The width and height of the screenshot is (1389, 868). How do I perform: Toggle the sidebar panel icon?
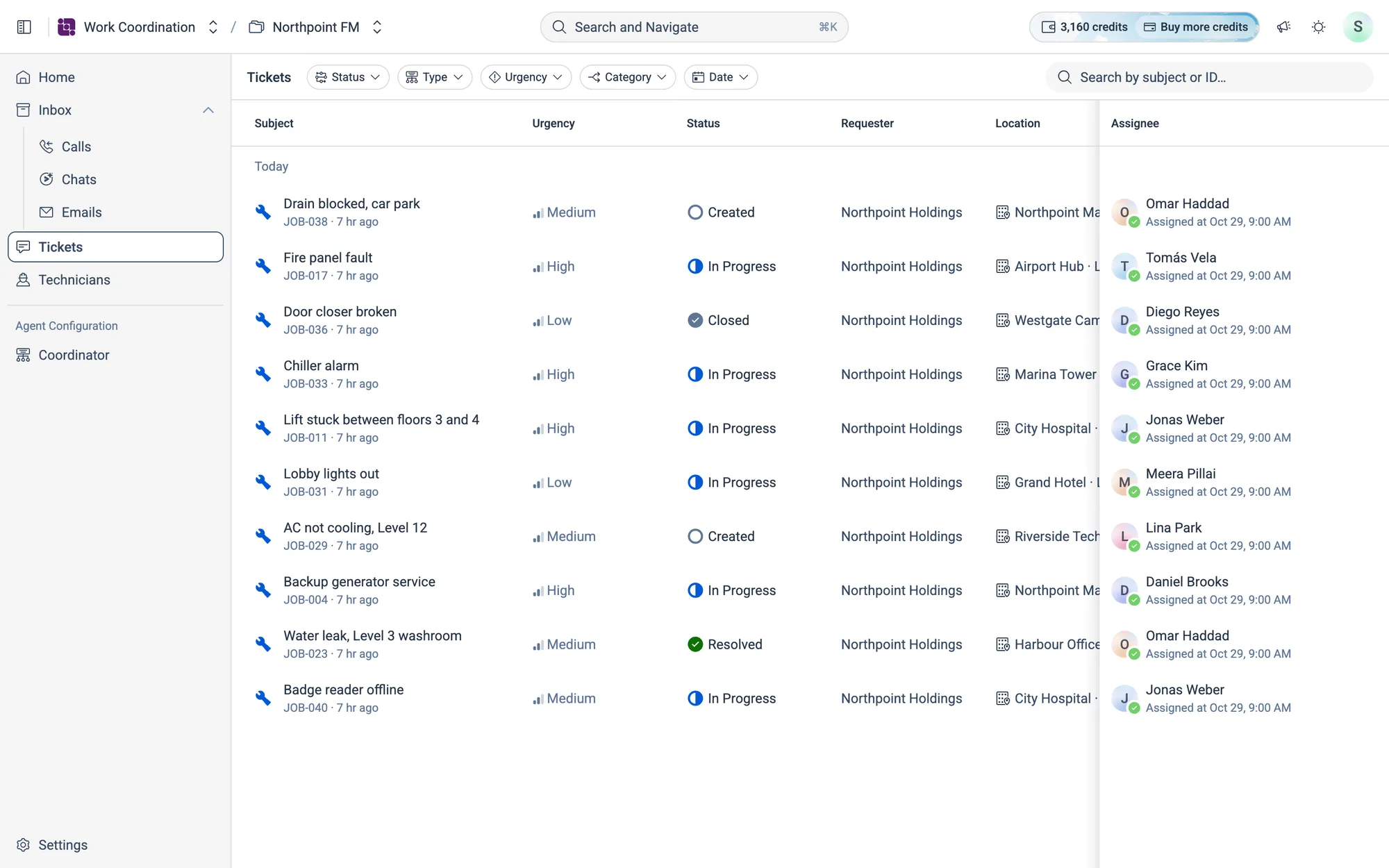24,27
